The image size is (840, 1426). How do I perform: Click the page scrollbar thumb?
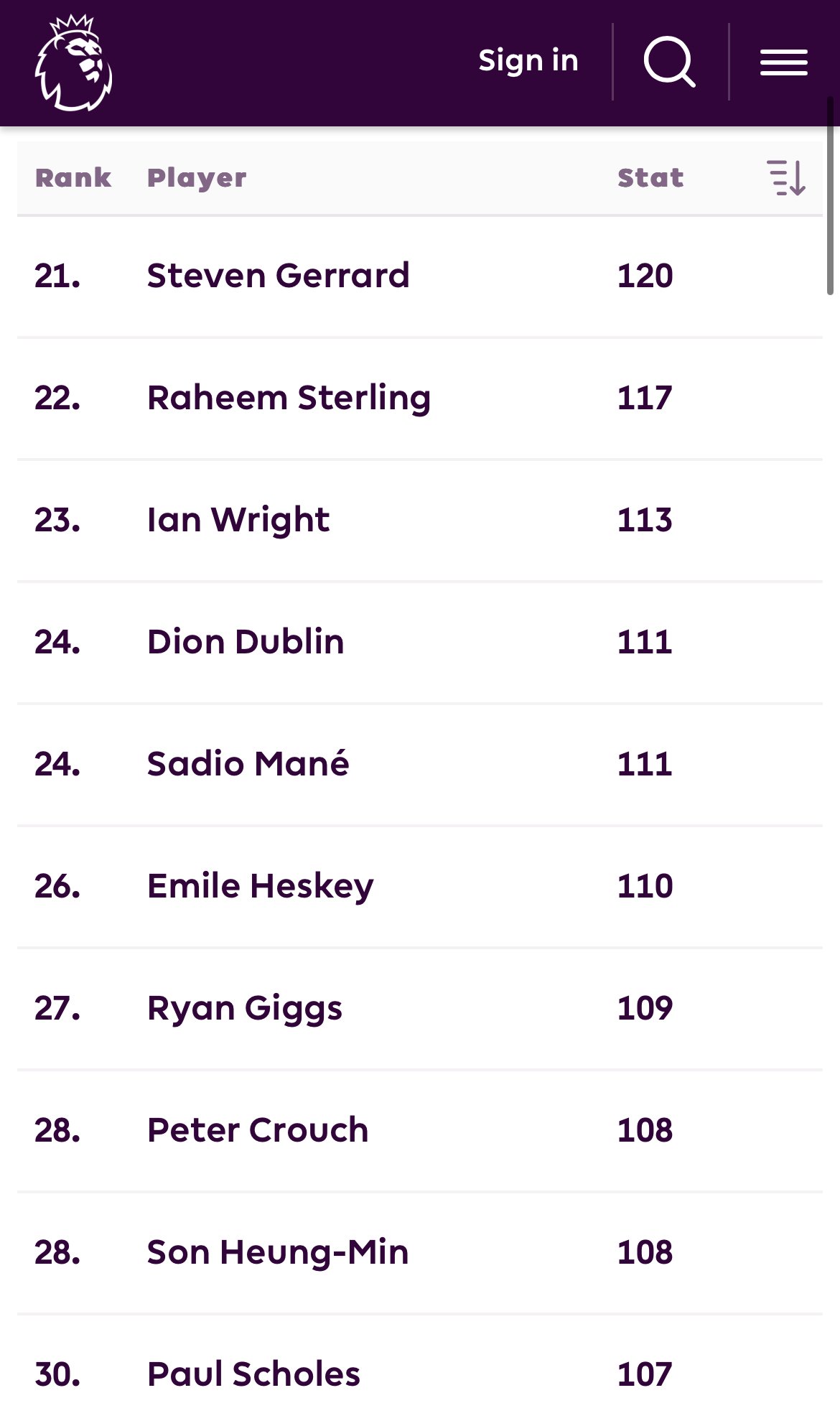[x=830, y=195]
